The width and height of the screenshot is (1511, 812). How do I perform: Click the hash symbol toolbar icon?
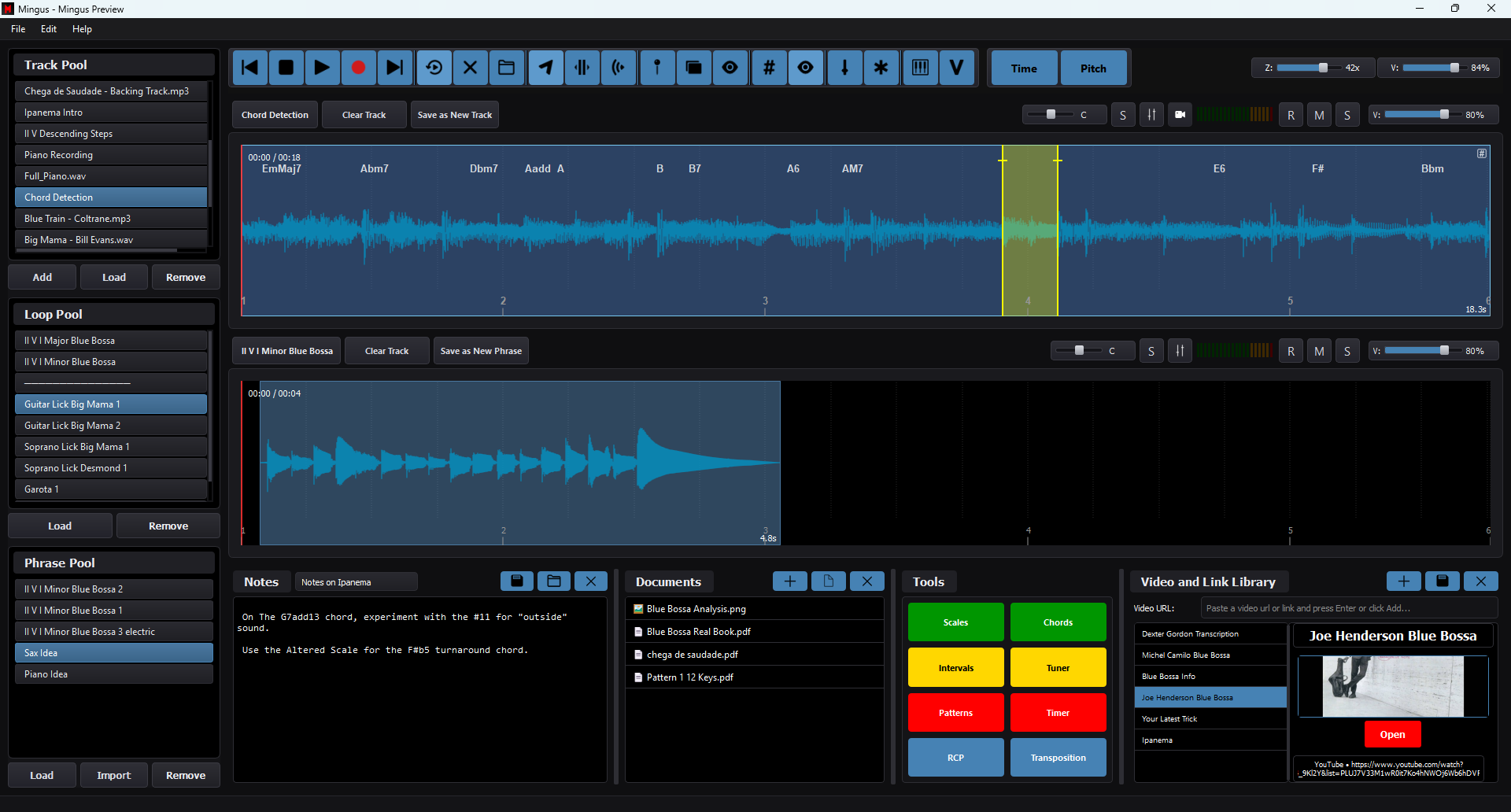769,68
